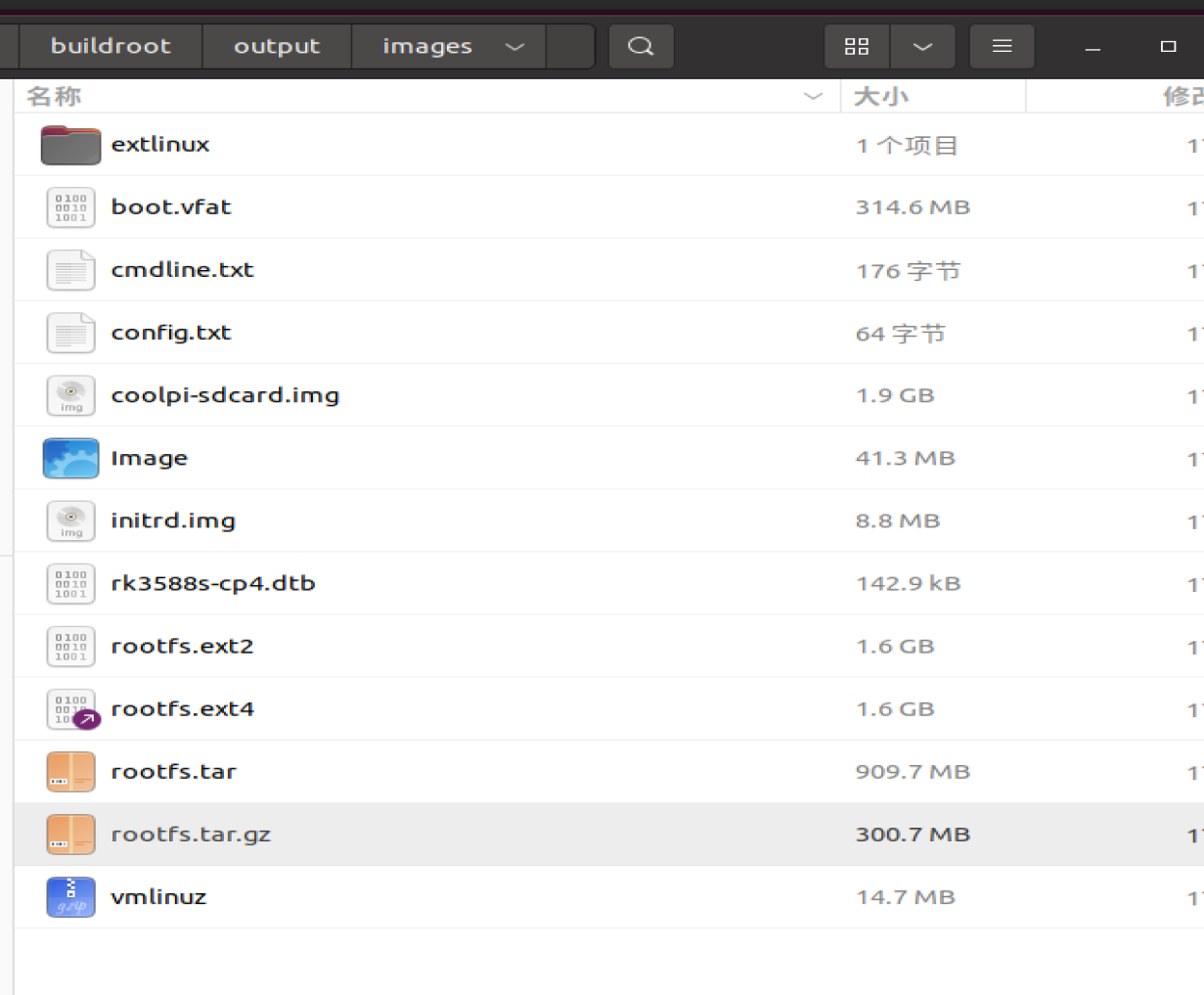Click the cmdline.txt text file icon
The width and height of the screenshot is (1204, 995).
[70, 270]
